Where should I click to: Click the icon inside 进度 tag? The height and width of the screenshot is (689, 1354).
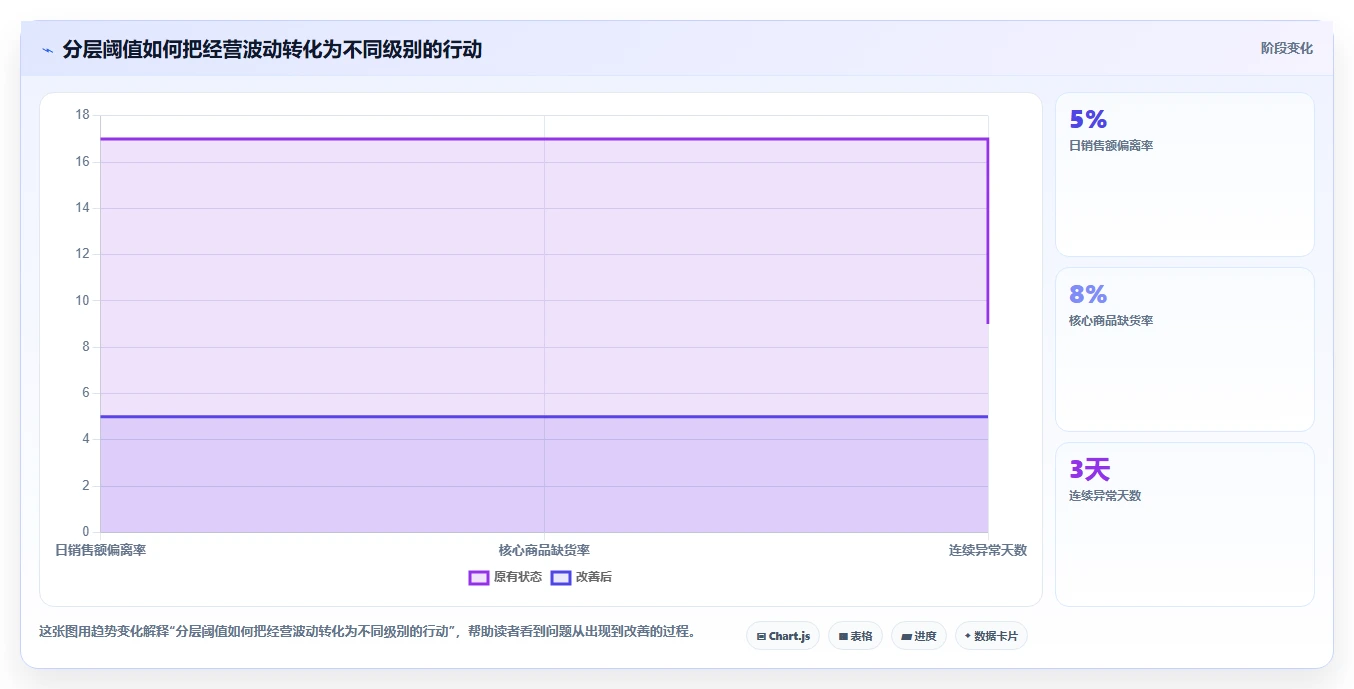pyautogui.click(x=906, y=636)
